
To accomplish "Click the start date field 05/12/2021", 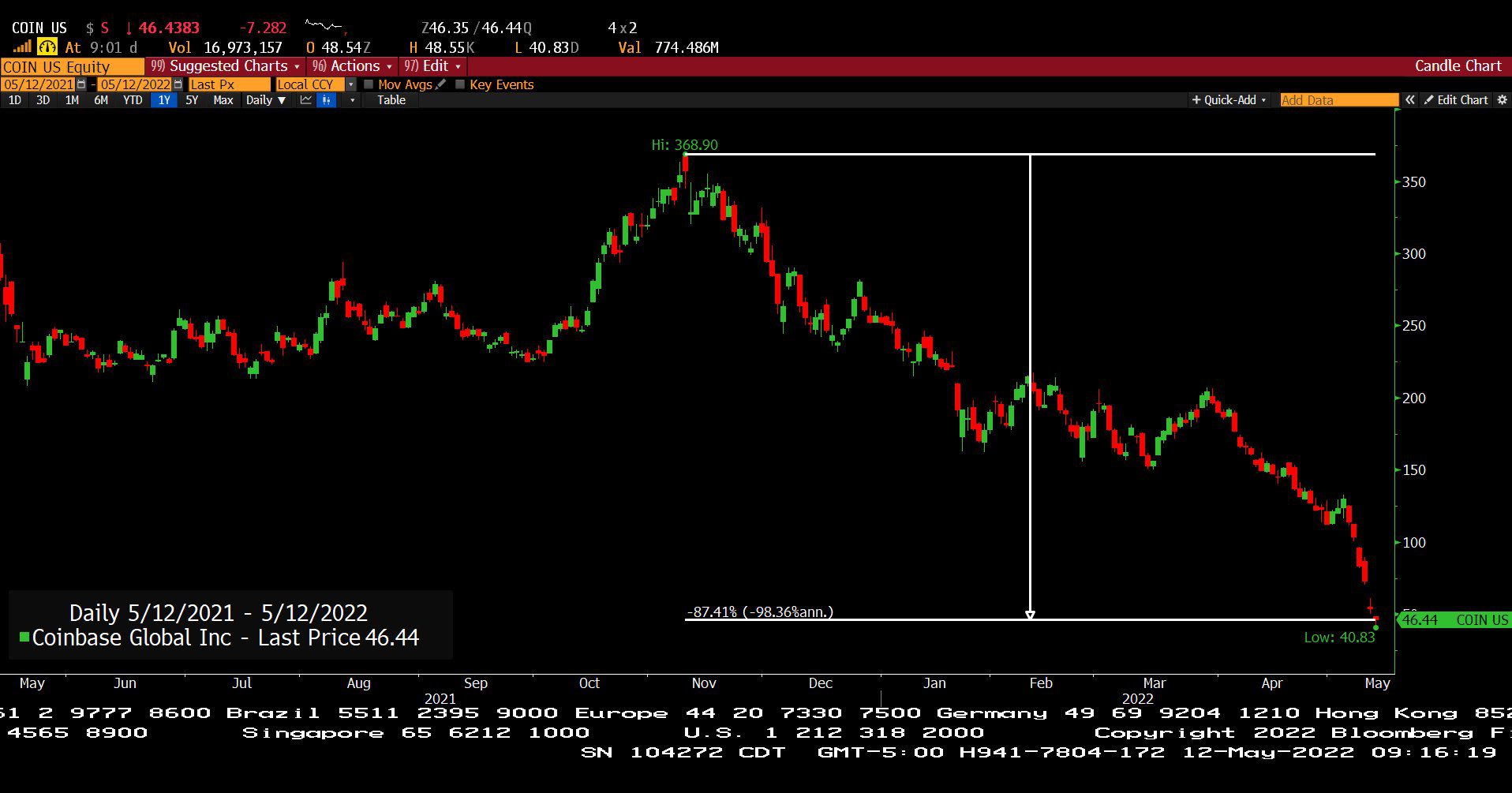I will coord(39,84).
